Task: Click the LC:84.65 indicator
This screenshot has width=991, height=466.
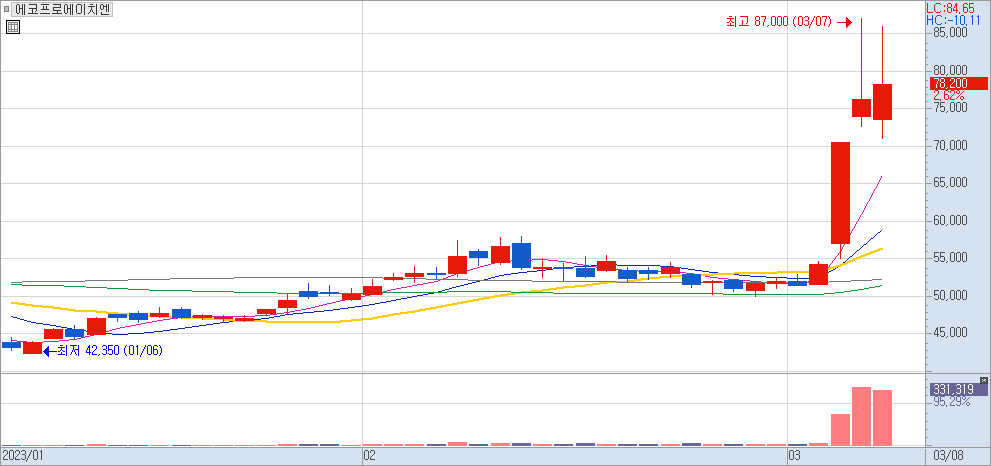Action: tap(950, 8)
